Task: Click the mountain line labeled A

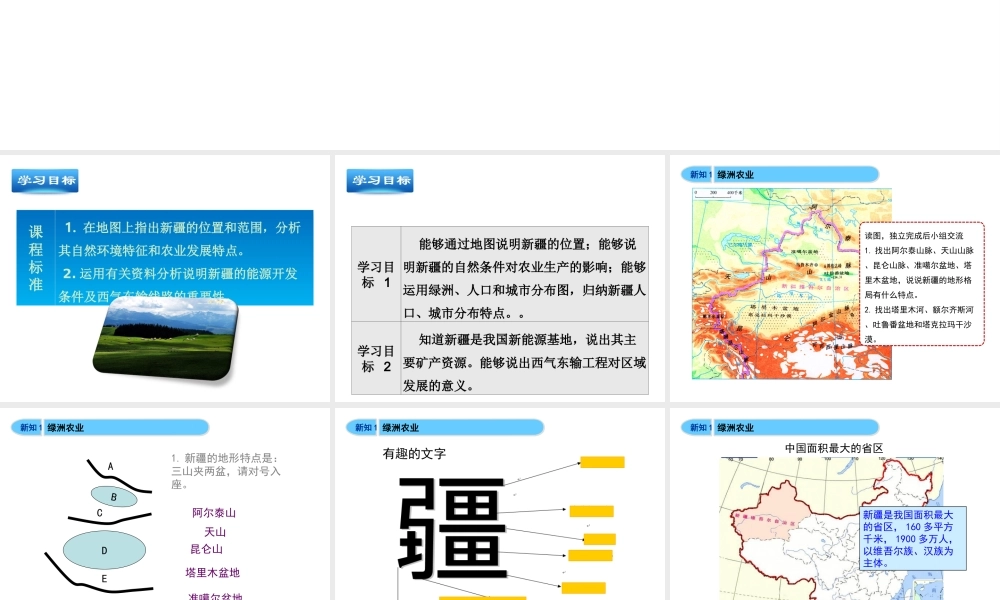Action: pos(119,476)
